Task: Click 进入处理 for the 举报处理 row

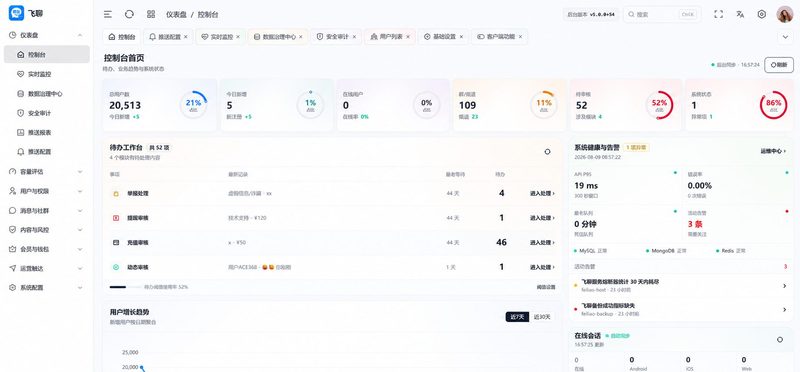Action: tap(542, 193)
